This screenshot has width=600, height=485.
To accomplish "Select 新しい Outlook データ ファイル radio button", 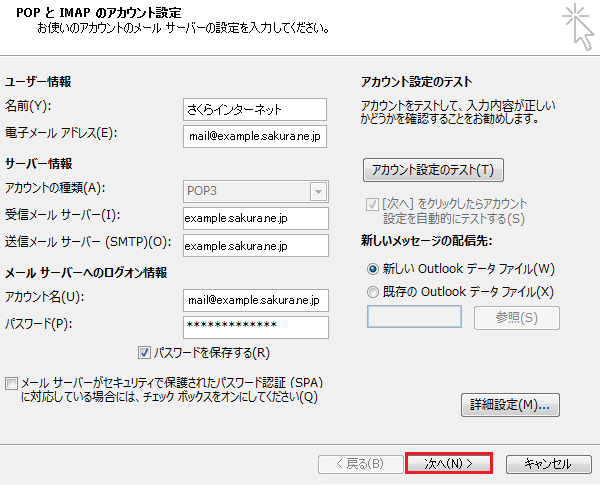I will coord(373,269).
